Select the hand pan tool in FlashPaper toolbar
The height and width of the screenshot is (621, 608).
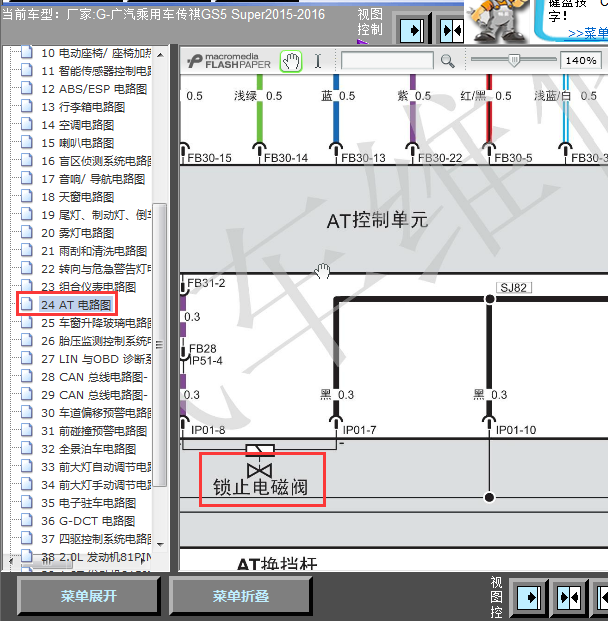tap(291, 61)
